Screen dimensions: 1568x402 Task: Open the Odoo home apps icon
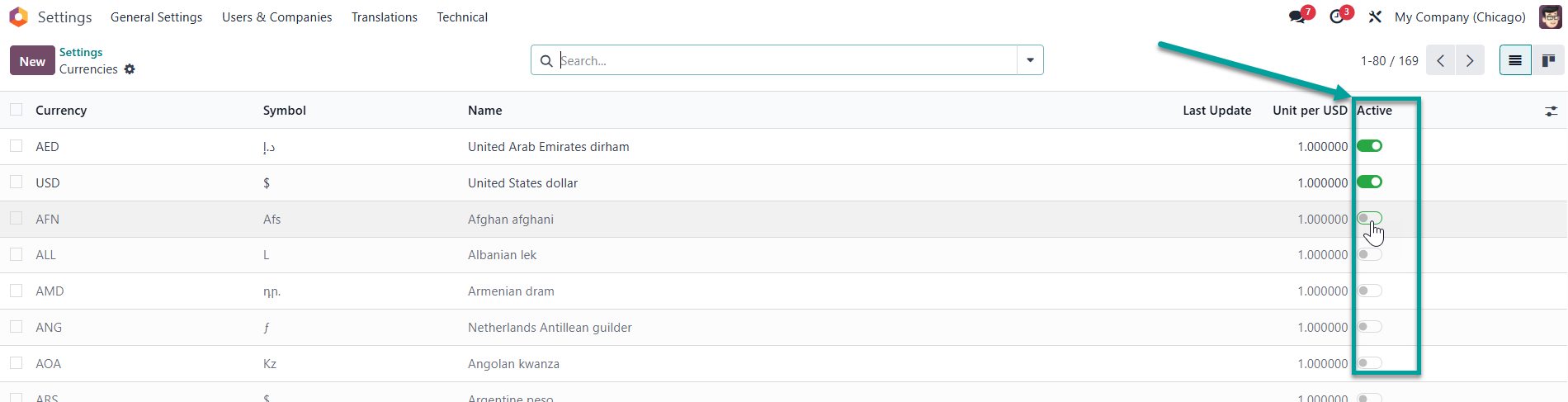coord(18,17)
